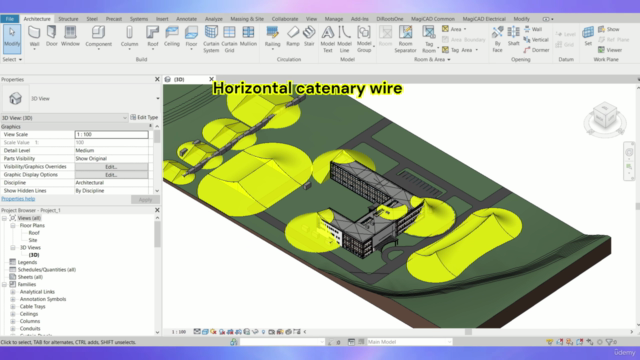Click Edit for Visibility/Graphics Overrides

click(x=111, y=167)
